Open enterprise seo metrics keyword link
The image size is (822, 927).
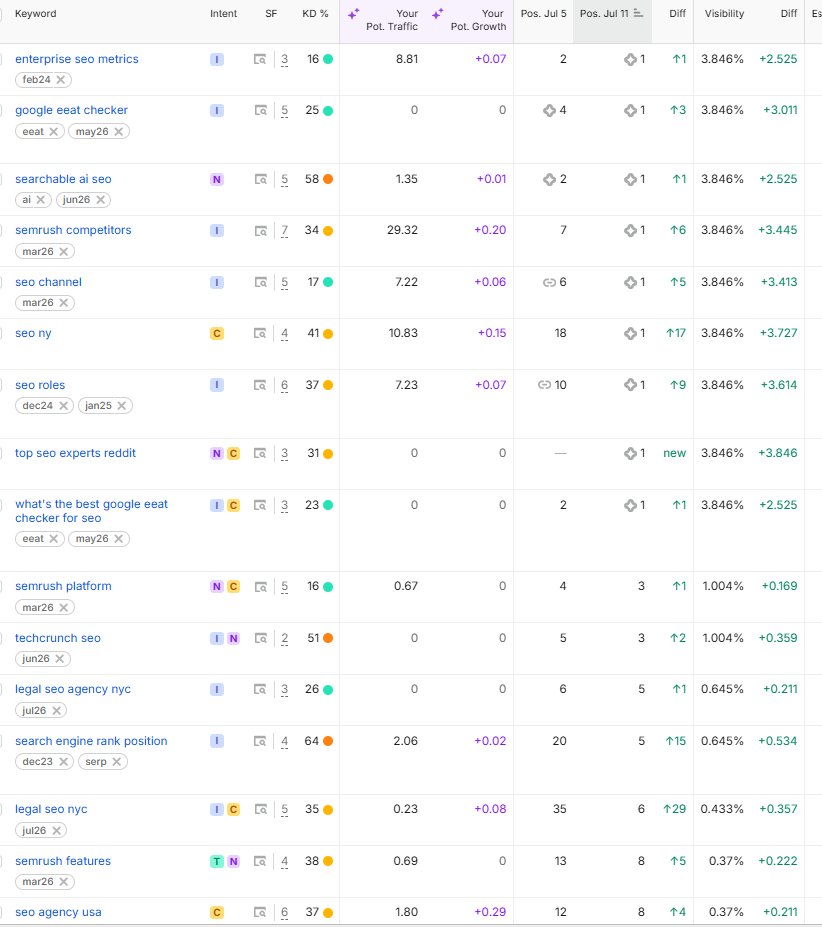coord(77,59)
